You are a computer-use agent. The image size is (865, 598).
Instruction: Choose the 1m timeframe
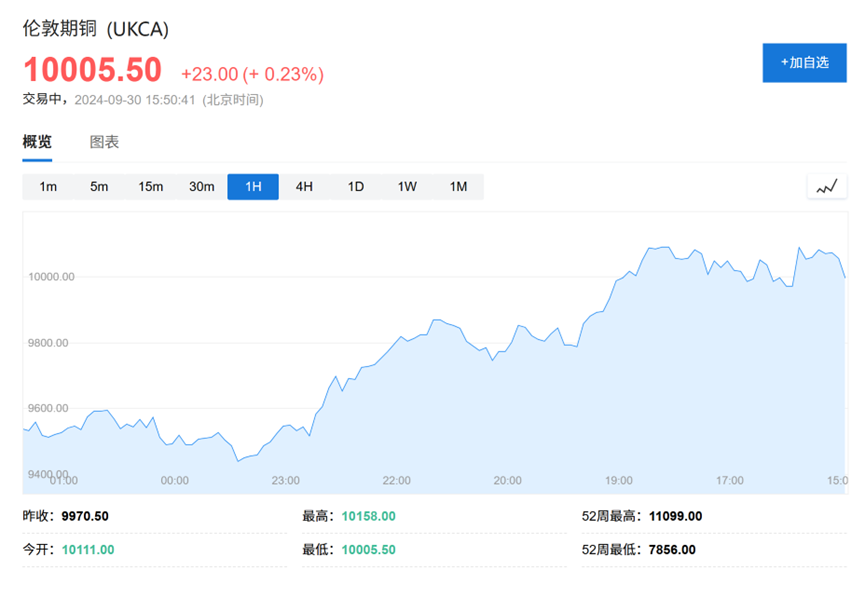(x=48, y=186)
